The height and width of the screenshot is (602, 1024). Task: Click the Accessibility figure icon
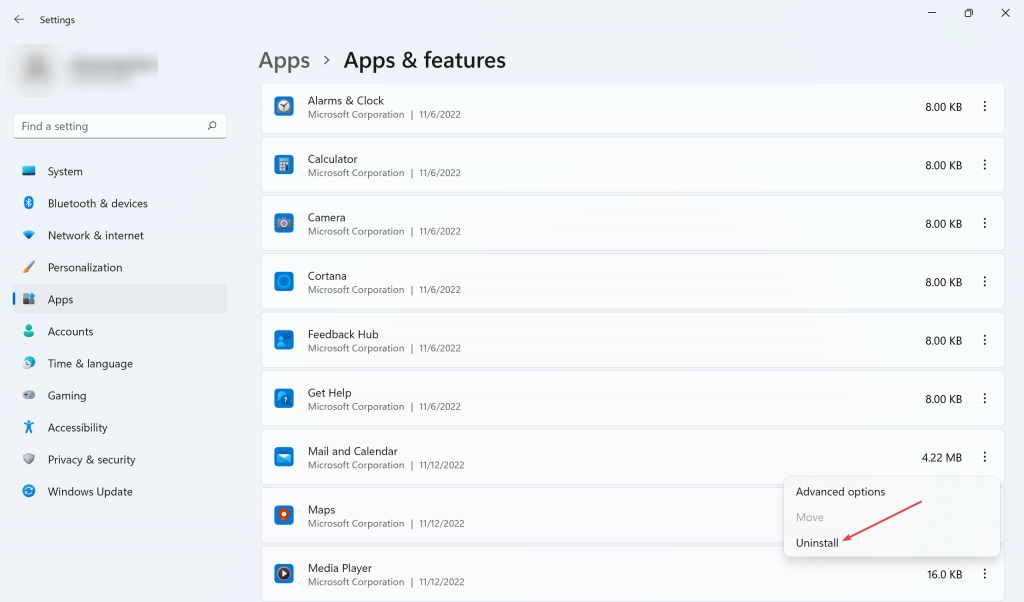click(29, 427)
